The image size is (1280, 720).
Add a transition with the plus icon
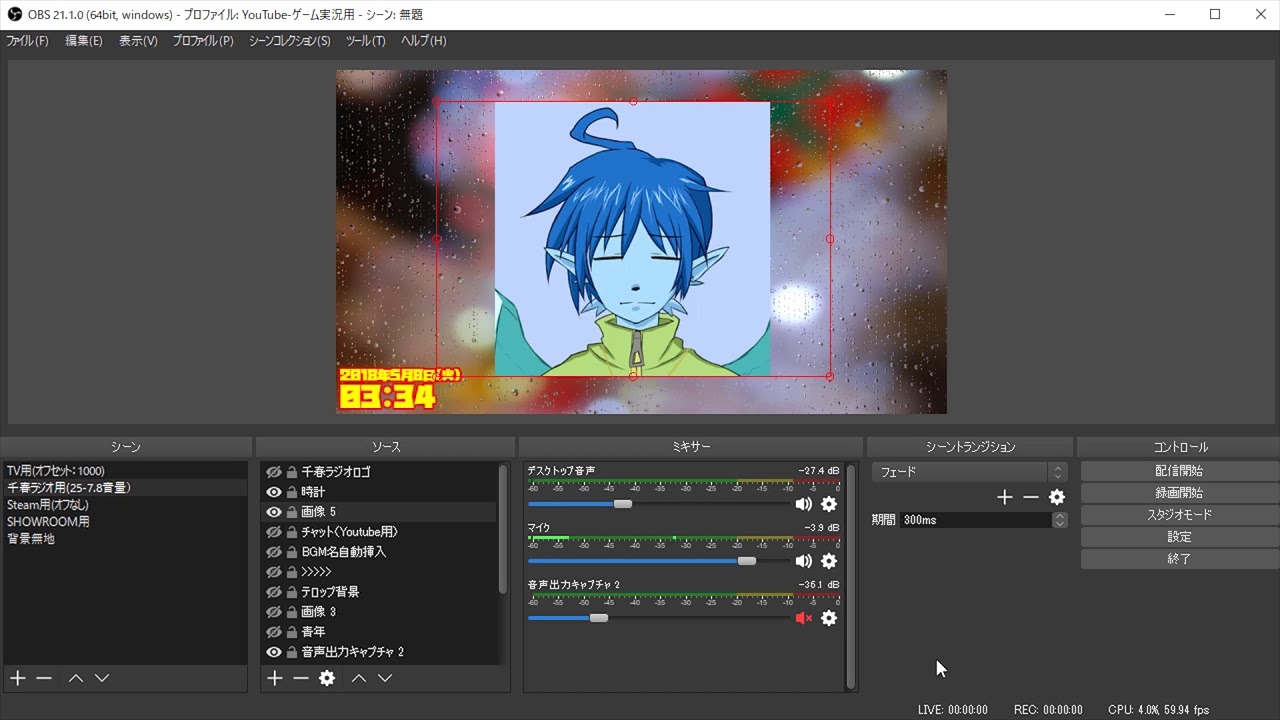[1005, 497]
